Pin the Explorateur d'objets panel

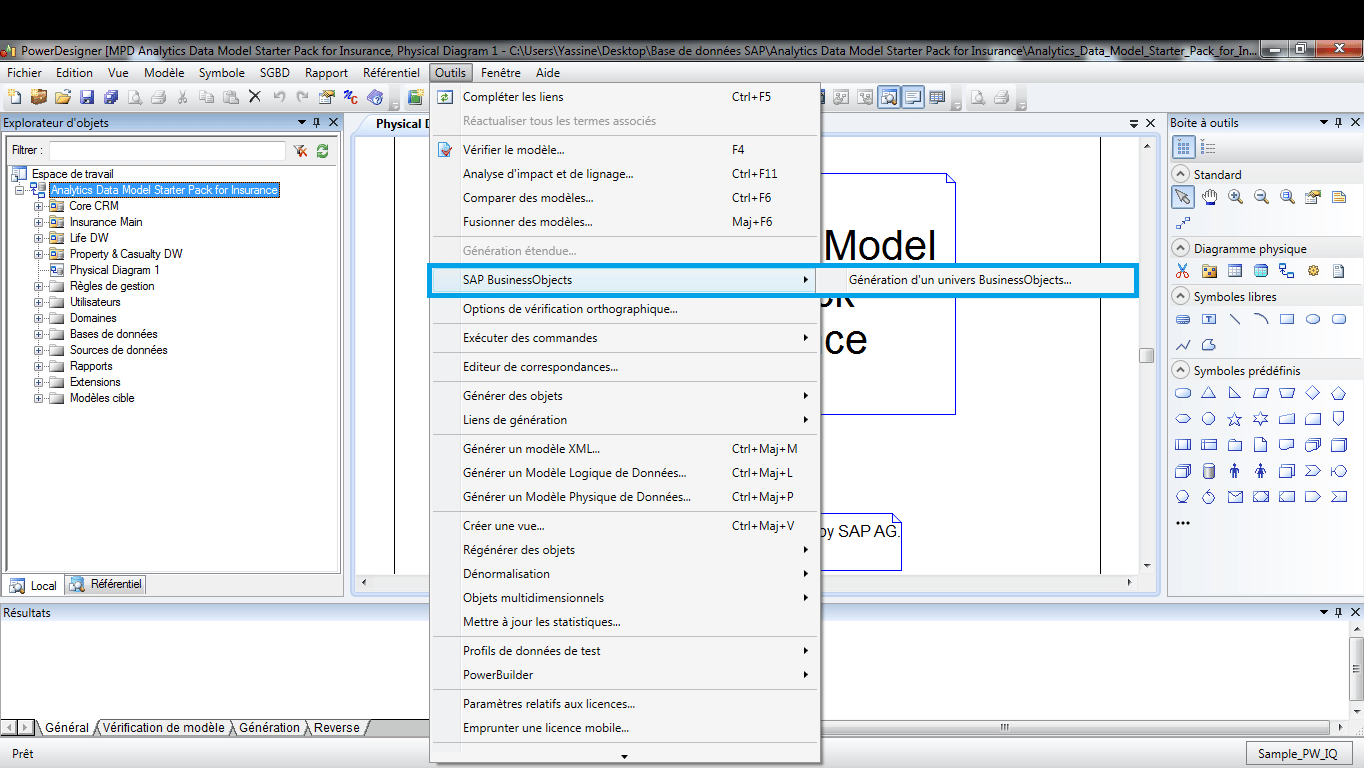coord(317,122)
